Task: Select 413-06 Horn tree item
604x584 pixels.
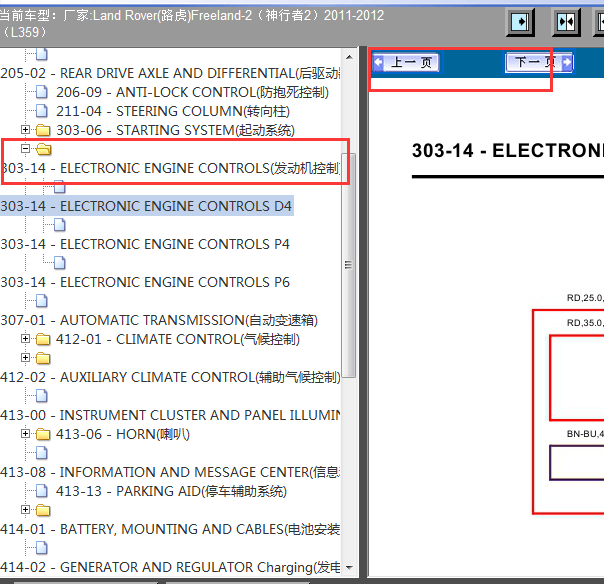Action: point(123,435)
